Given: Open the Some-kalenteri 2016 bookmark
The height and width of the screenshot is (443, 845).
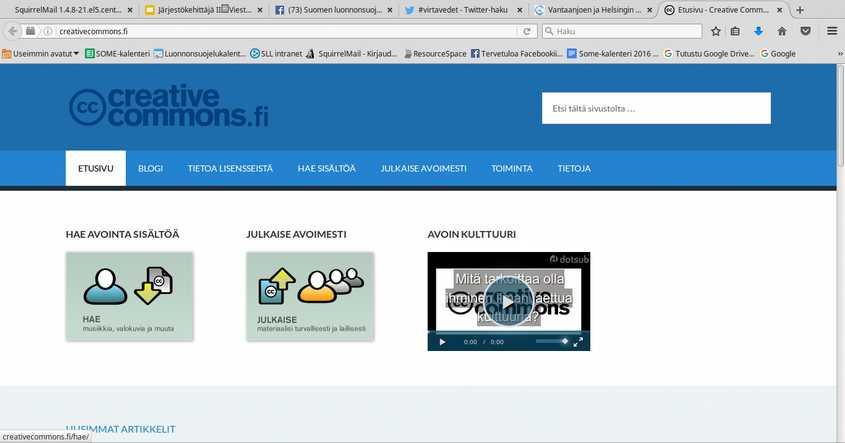Looking at the screenshot, I should tap(613, 53).
